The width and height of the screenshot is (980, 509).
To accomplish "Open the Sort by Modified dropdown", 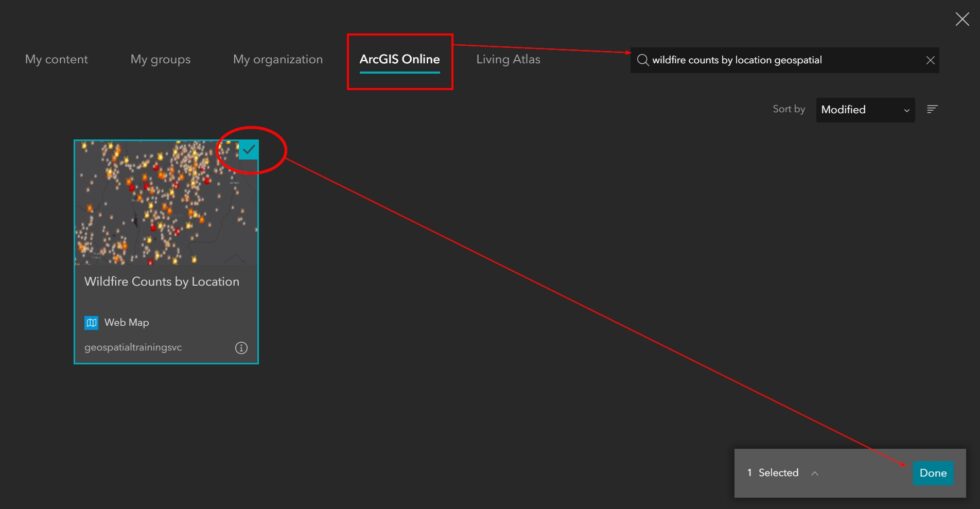I will point(864,109).
